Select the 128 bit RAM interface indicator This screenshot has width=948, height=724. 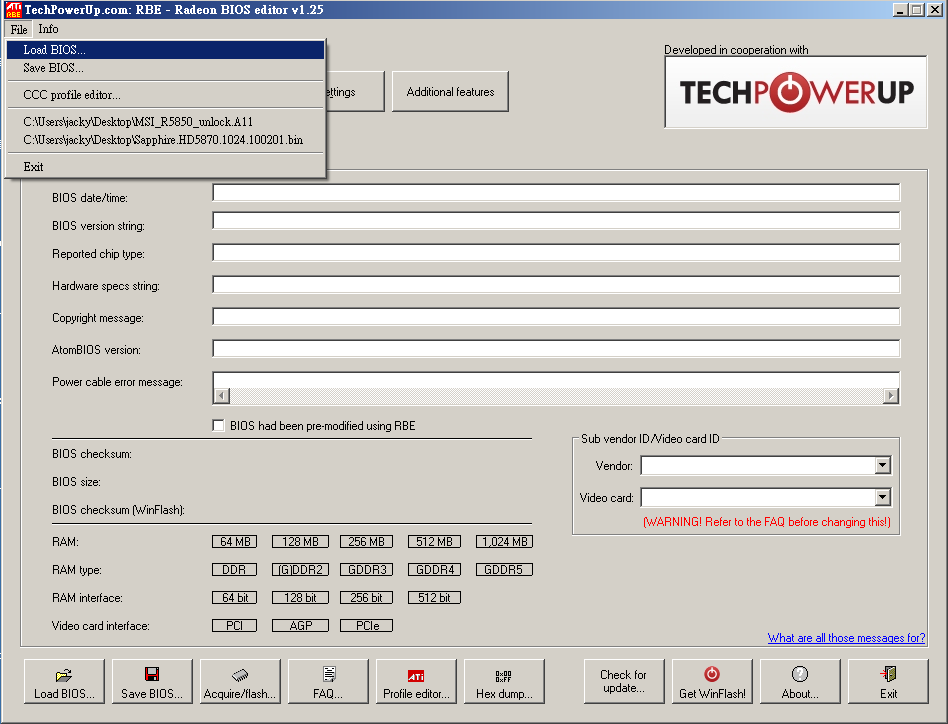(x=300, y=598)
